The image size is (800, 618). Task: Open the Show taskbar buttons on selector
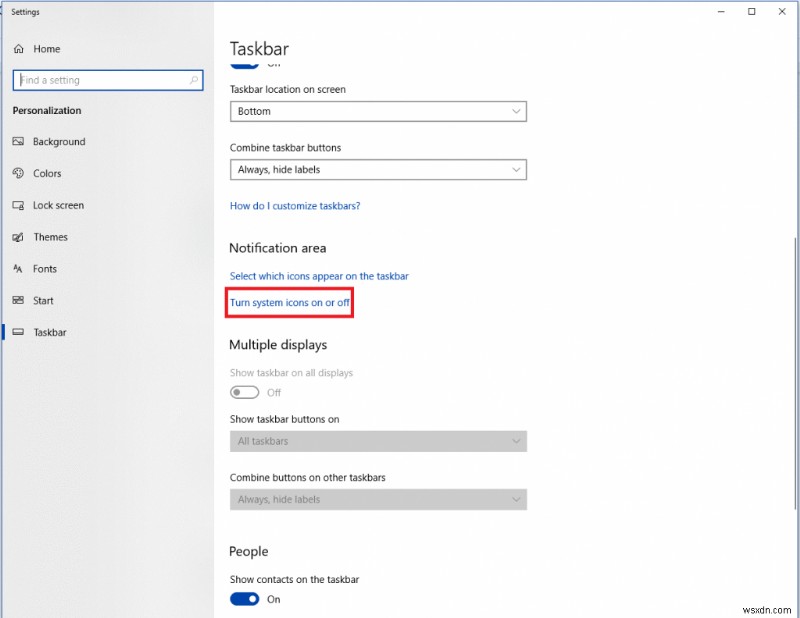click(x=378, y=441)
